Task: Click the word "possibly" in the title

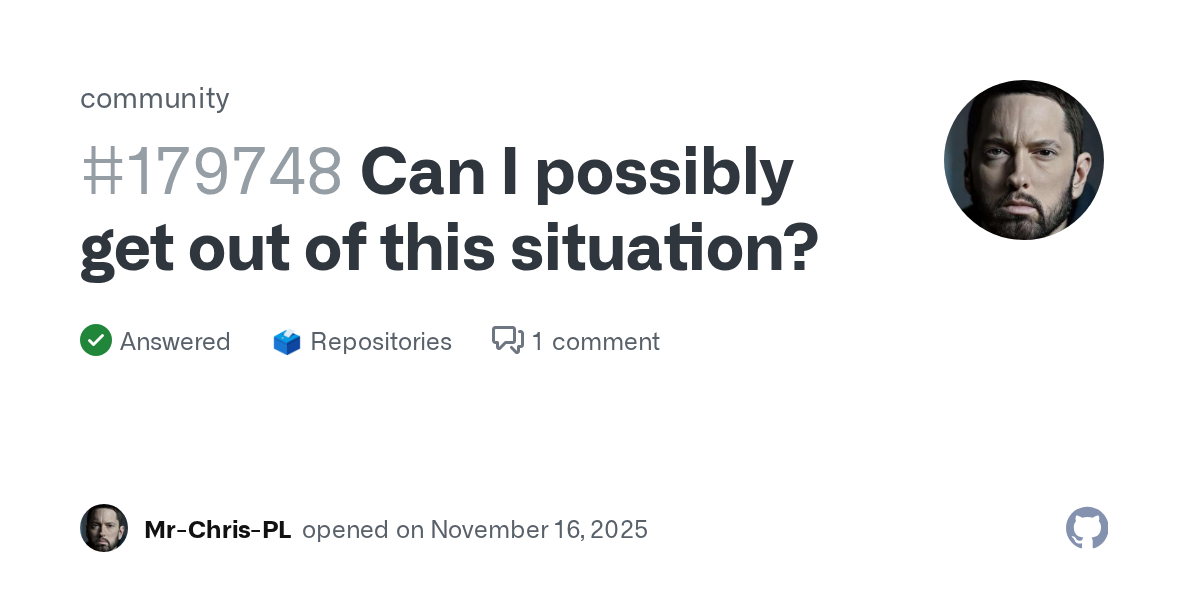Action: (664, 172)
